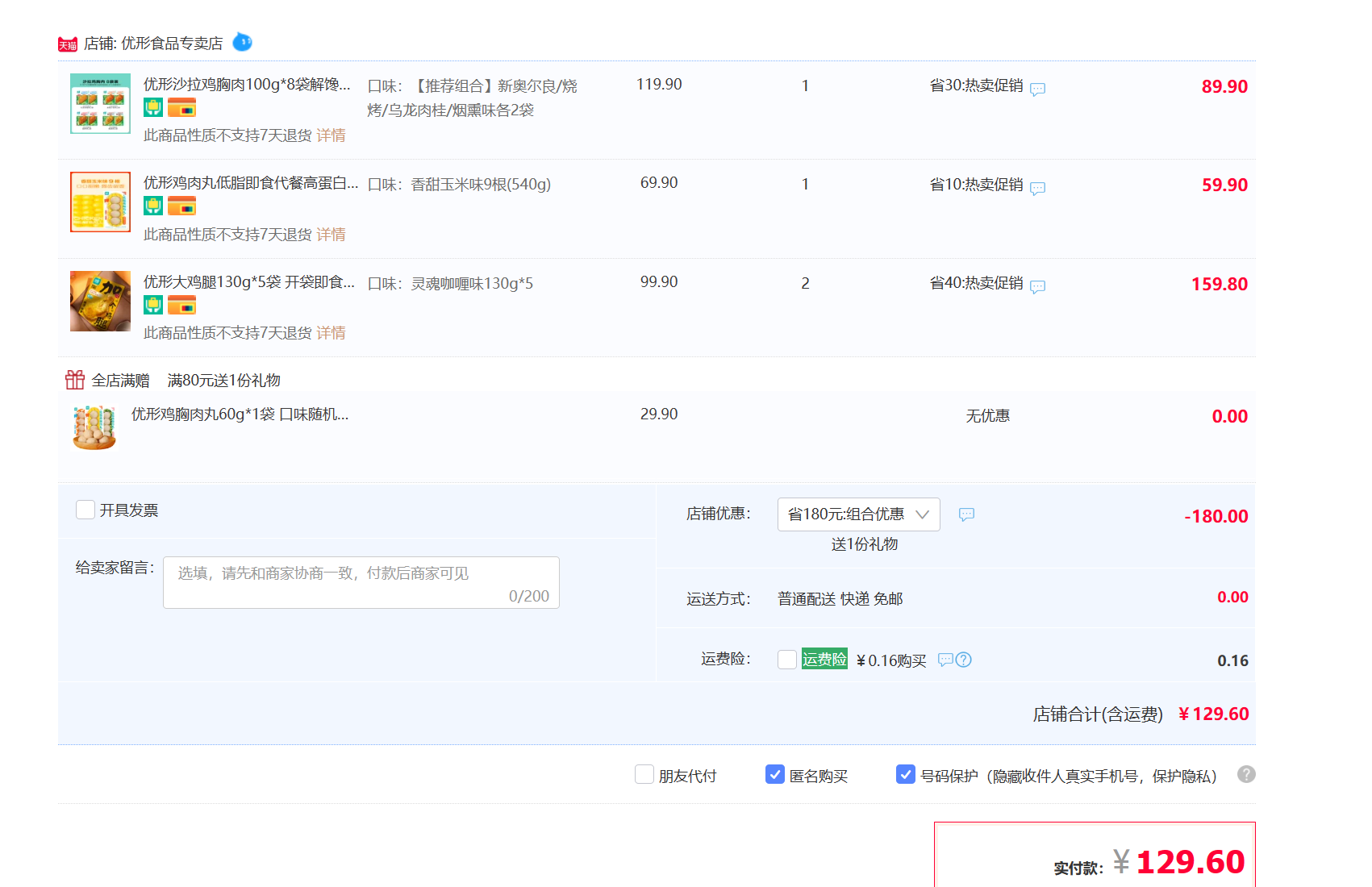Click the Tmall logo beside the store name
The width and height of the screenshot is (1372, 887).
pos(68,44)
